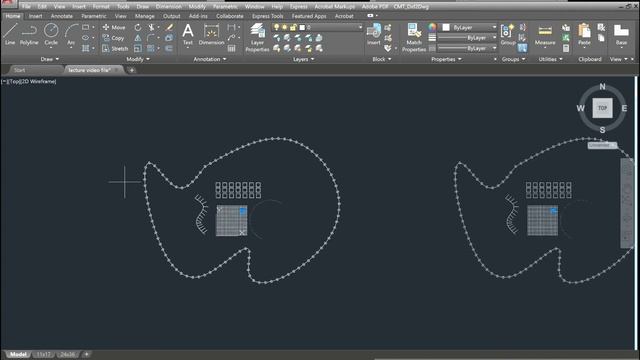Expand the Layers panel
640x360 pixels.
(304, 59)
